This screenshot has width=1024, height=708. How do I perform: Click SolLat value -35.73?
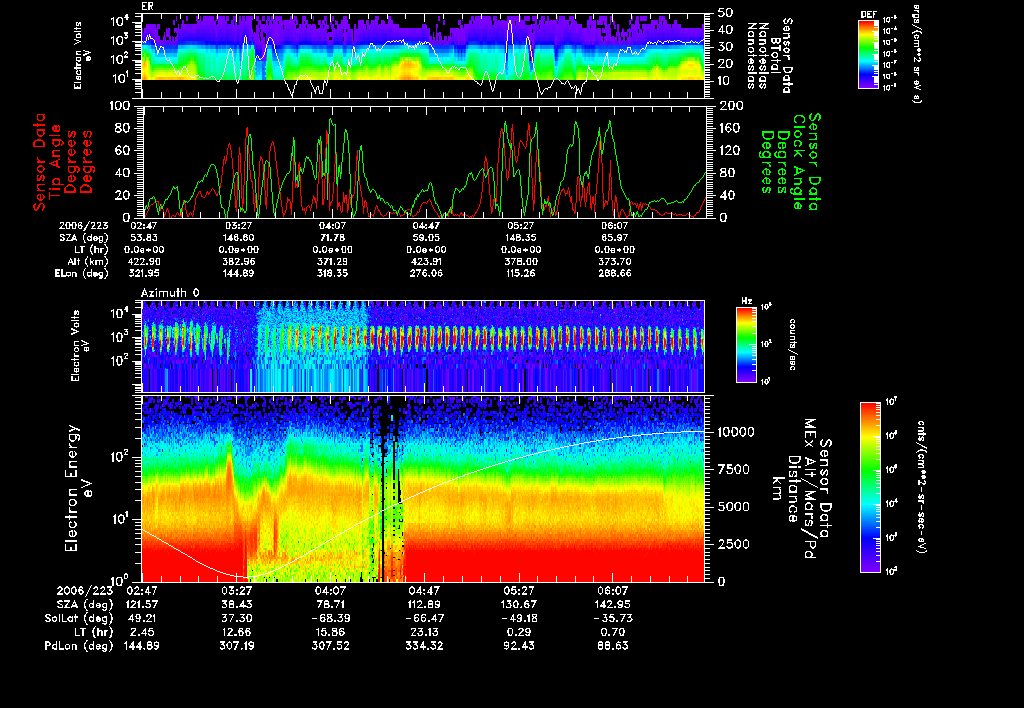pyautogui.click(x=613, y=618)
